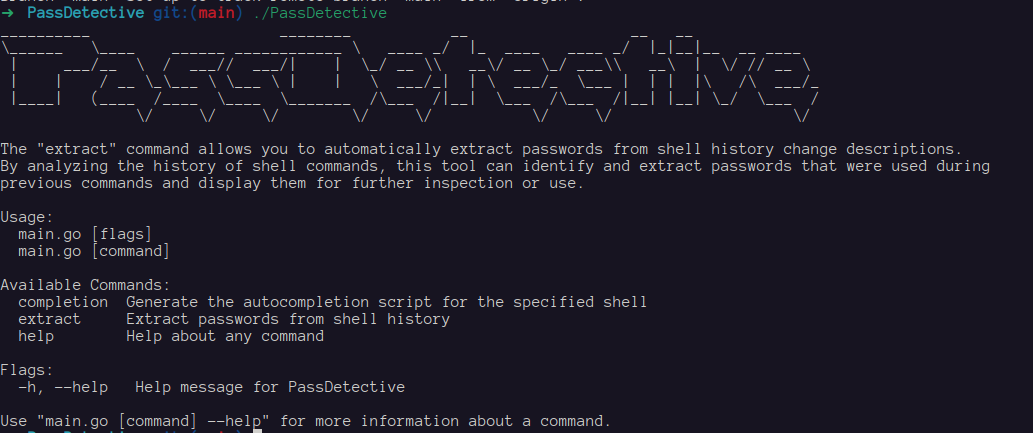Click the completion command name
Image resolution: width=1033 pixels, height=433 pixels.
(x=63, y=303)
